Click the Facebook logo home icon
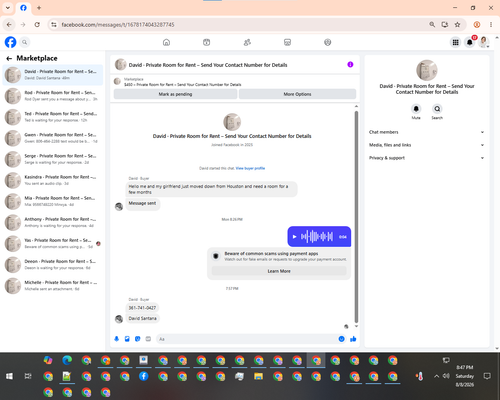The height and width of the screenshot is (400, 500). tap(10, 42)
